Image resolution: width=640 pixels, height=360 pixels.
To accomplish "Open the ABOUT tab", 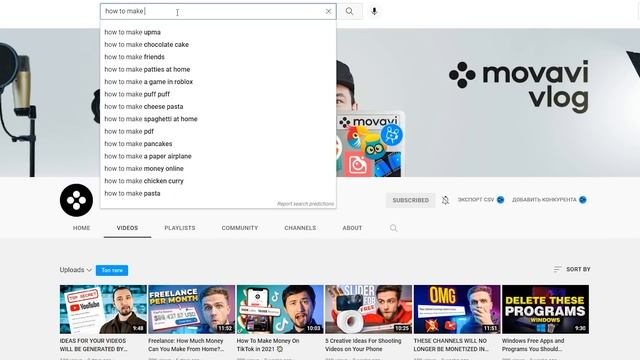I will (352, 228).
